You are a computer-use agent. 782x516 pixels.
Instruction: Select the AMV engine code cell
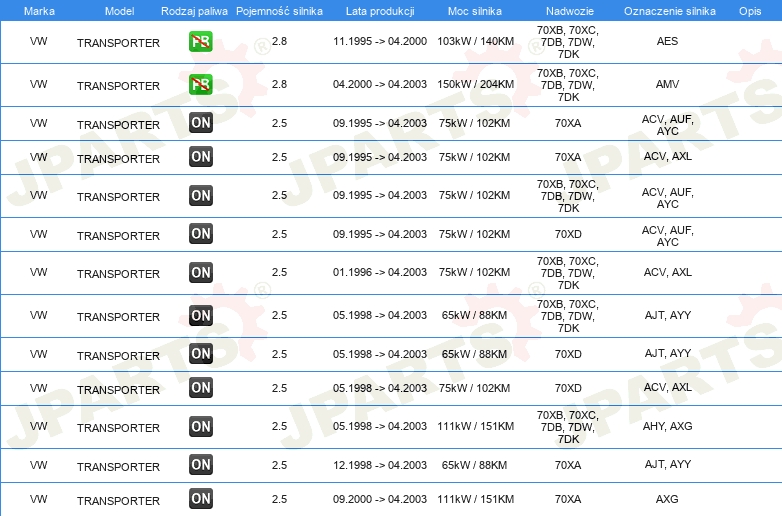(x=667, y=84)
